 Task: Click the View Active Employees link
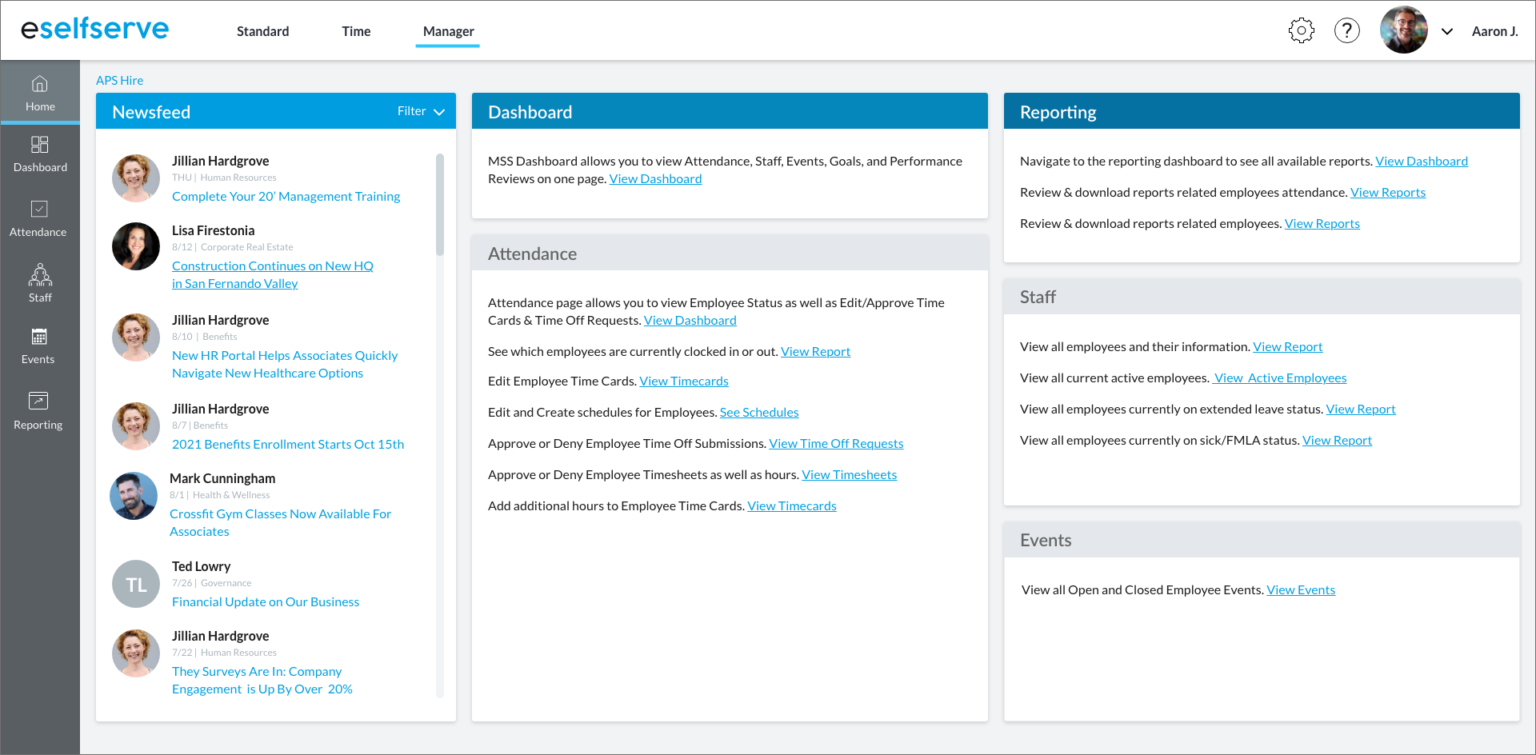(x=1281, y=378)
